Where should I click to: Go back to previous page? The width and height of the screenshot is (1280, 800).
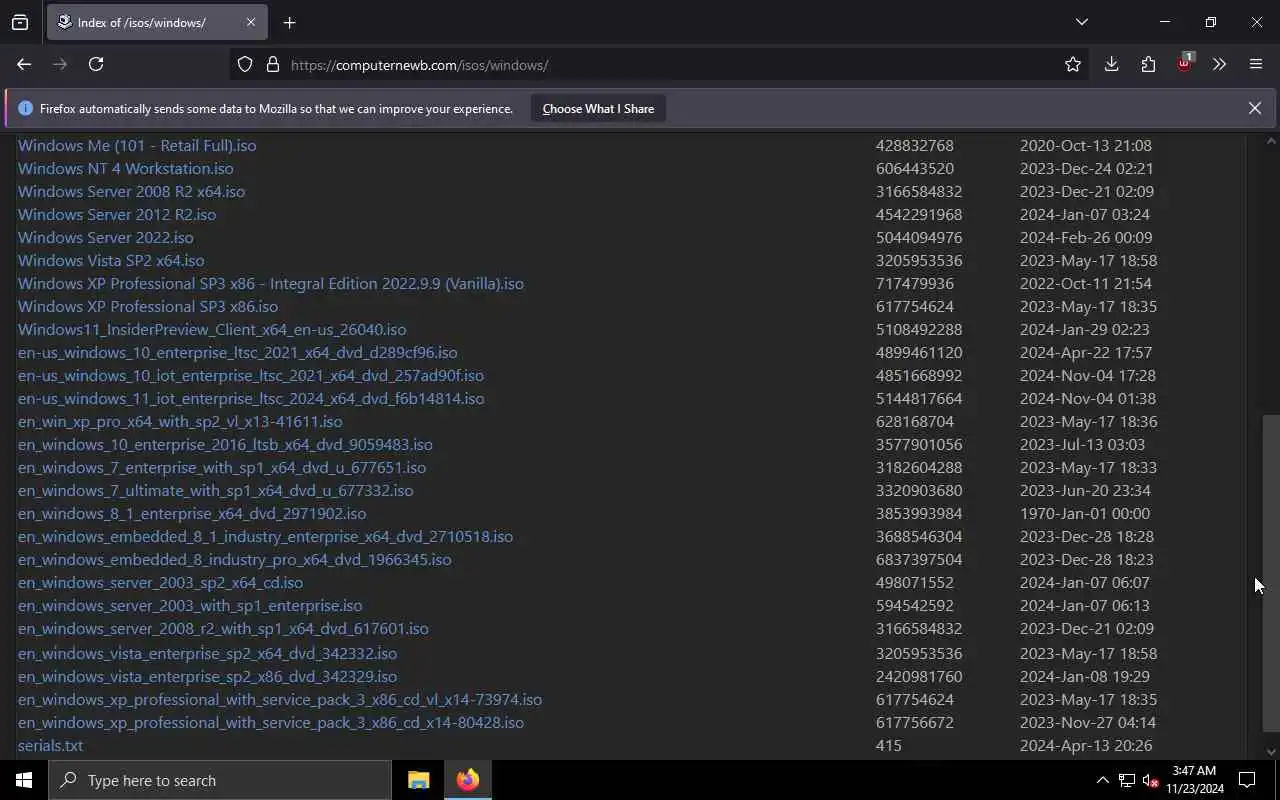(x=24, y=64)
